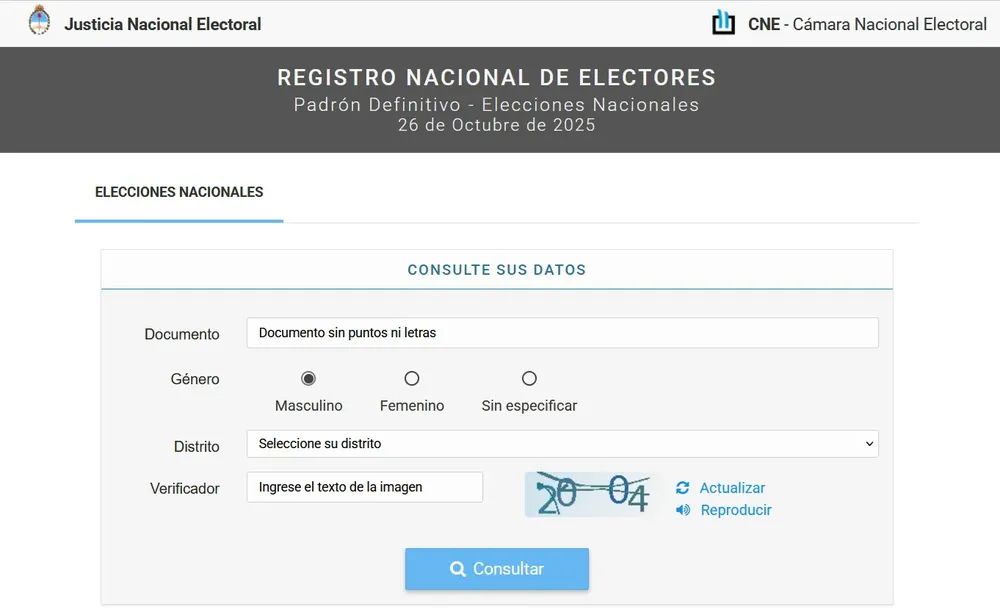Image resolution: width=1000 pixels, height=612 pixels.
Task: Click the Consulte Sus Datos panel heading
Action: point(497,270)
